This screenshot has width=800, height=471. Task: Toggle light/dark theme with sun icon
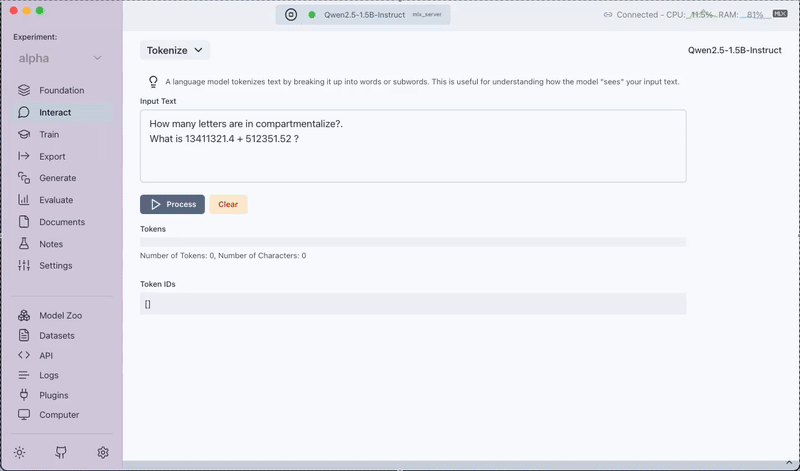click(20, 452)
